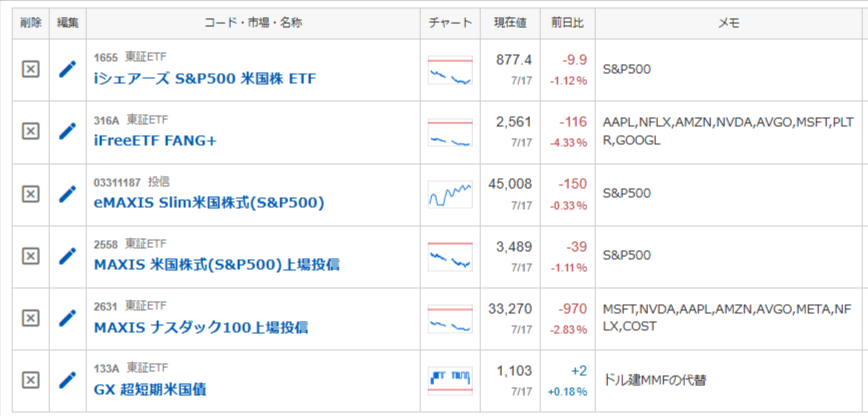View the GX 超短期米国債 mini chart
Image resolution: width=868 pixels, height=416 pixels.
pos(450,380)
